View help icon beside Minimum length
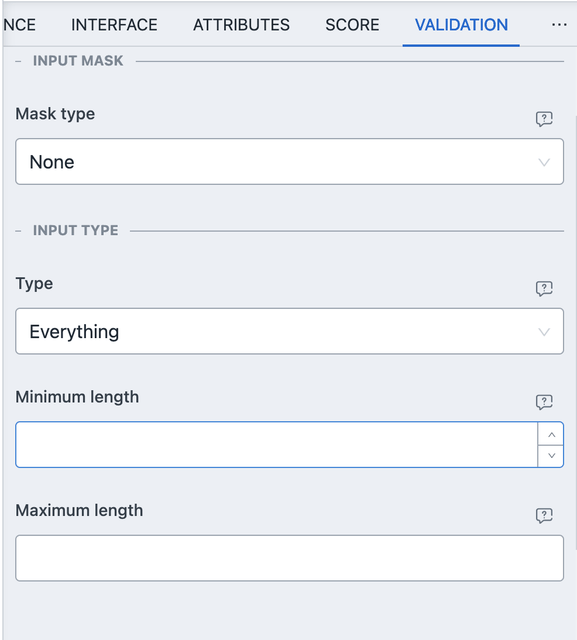This screenshot has height=640, width=577. click(x=544, y=402)
